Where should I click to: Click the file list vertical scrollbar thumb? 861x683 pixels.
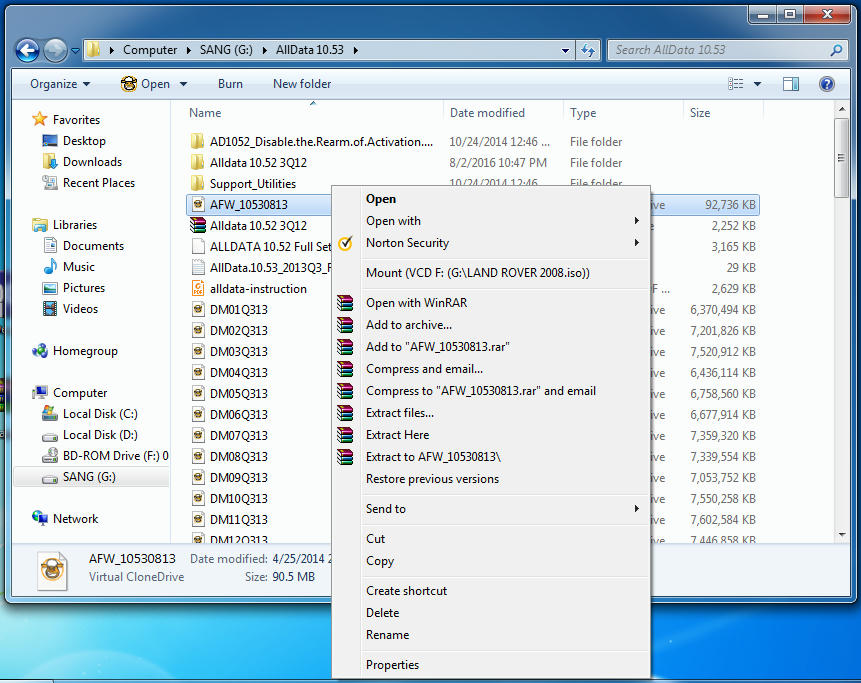pos(841,158)
